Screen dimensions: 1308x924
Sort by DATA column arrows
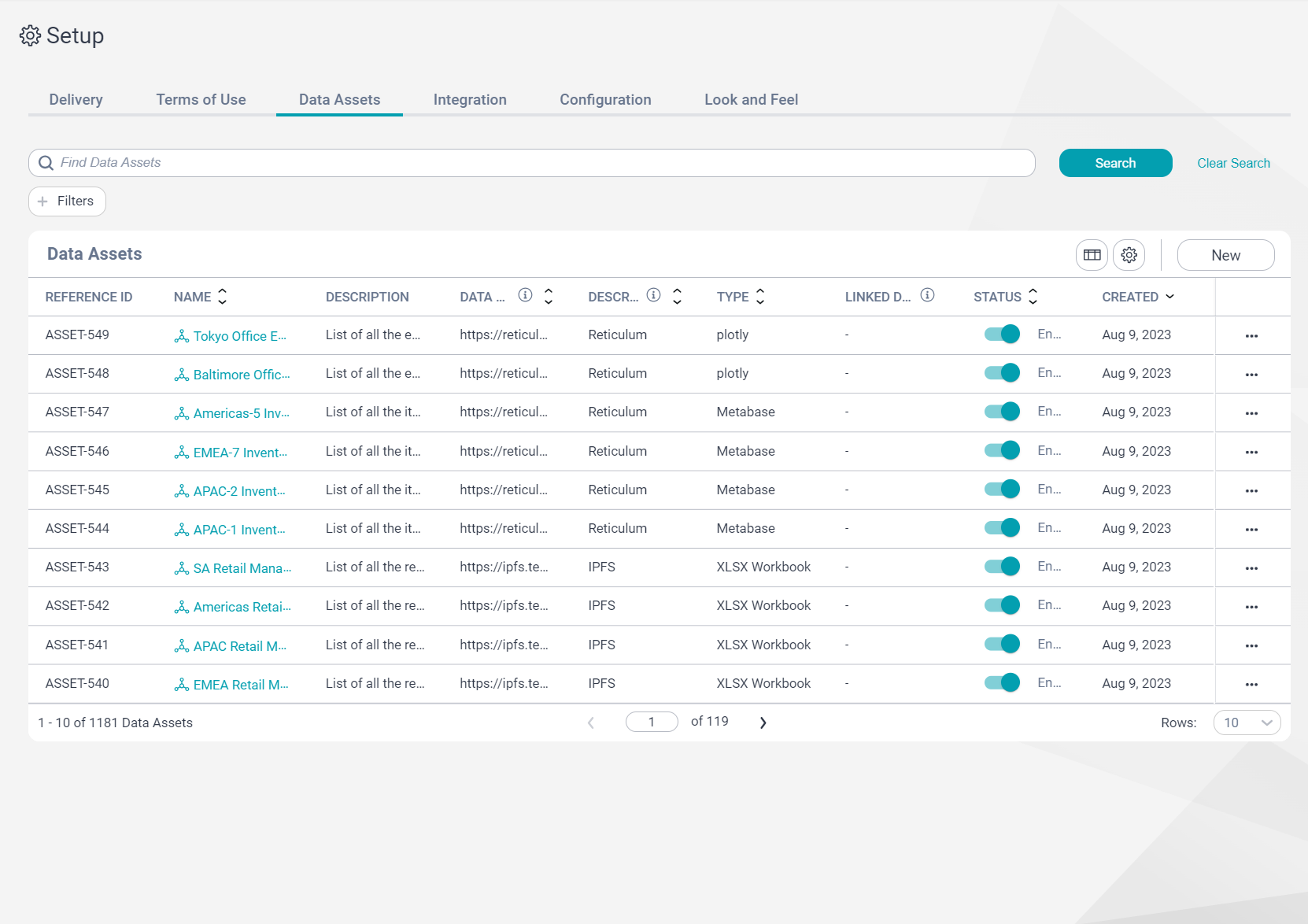point(549,297)
